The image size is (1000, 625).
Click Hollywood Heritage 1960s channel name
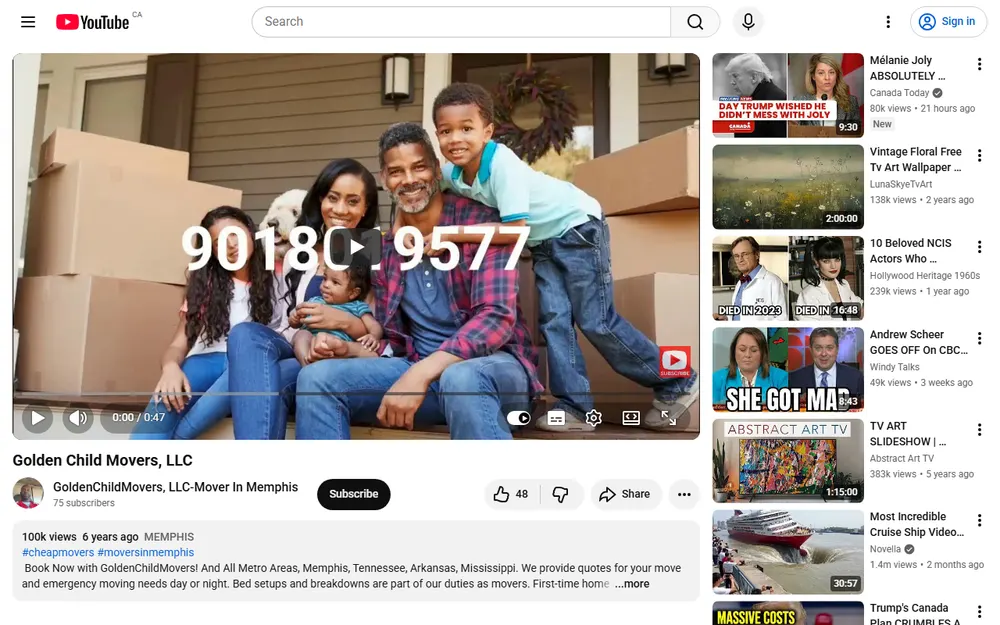925,276
